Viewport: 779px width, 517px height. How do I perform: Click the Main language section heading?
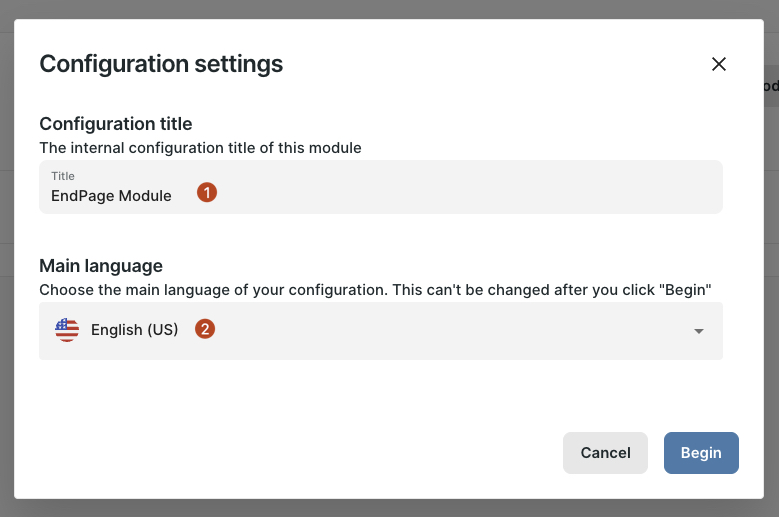coord(101,266)
